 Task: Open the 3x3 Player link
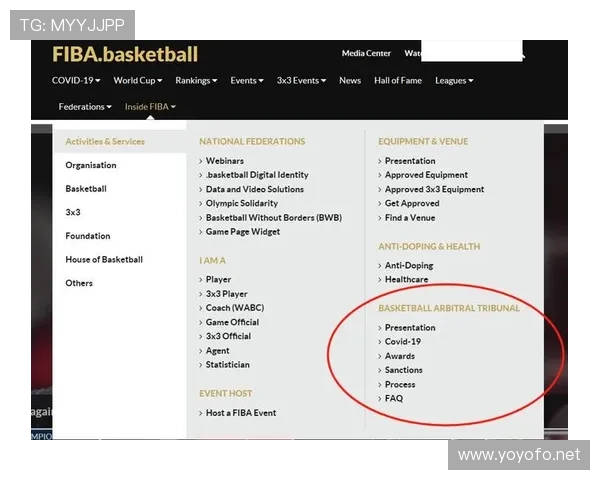click(x=227, y=294)
